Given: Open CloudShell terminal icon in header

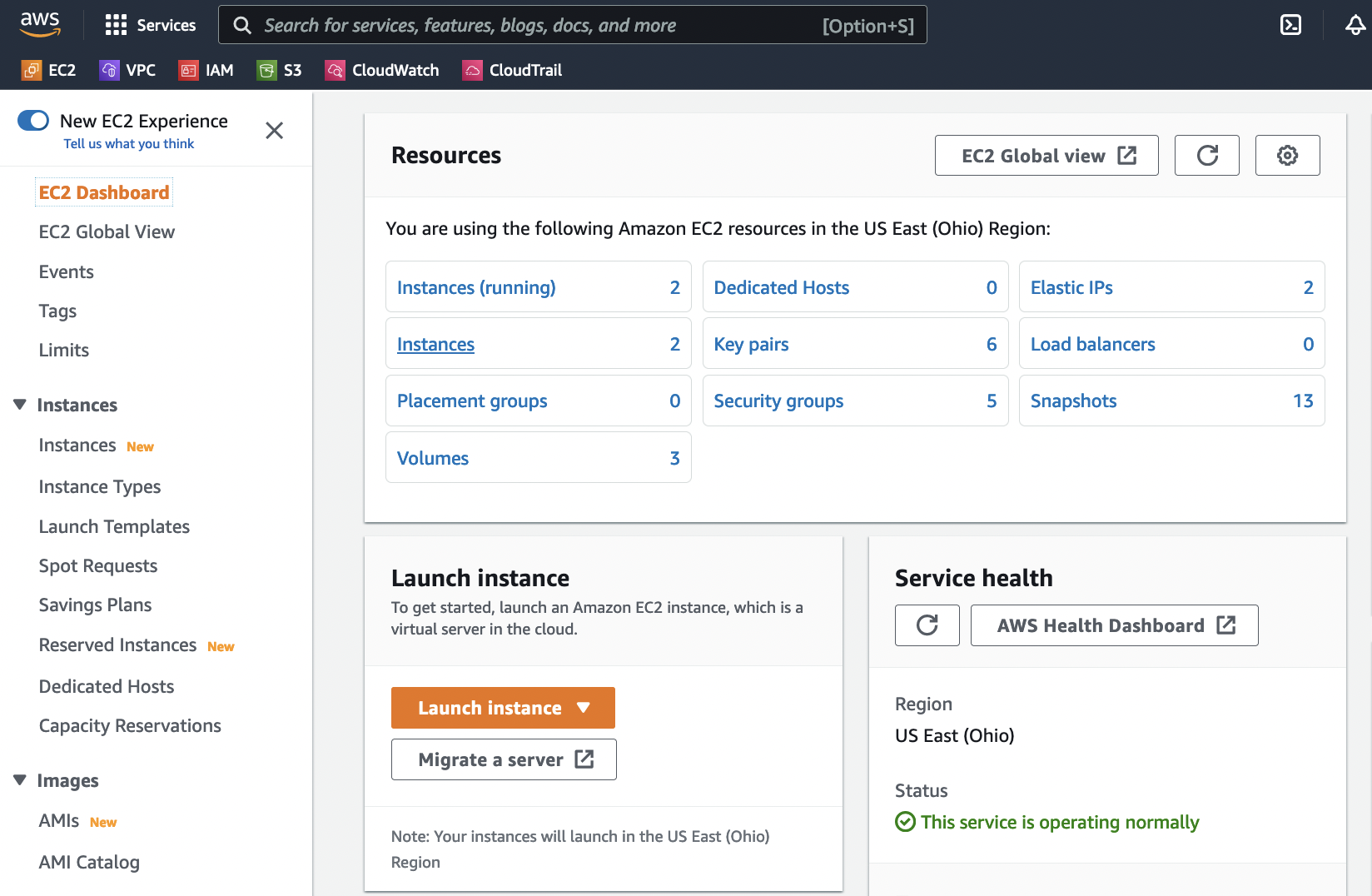Looking at the screenshot, I should click(1290, 25).
